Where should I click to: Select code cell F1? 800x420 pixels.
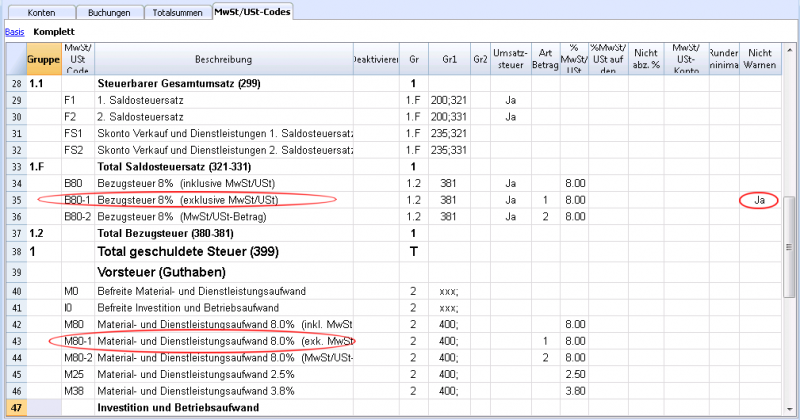(x=78, y=100)
